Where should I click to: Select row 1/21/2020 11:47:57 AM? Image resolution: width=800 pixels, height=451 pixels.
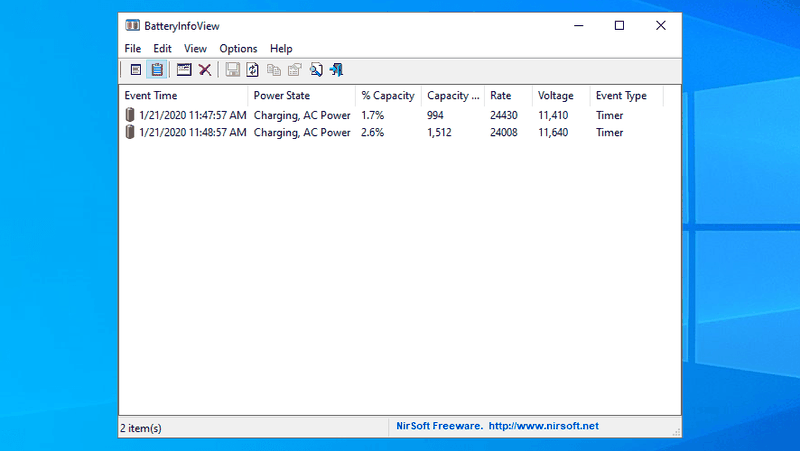pyautogui.click(x=392, y=115)
